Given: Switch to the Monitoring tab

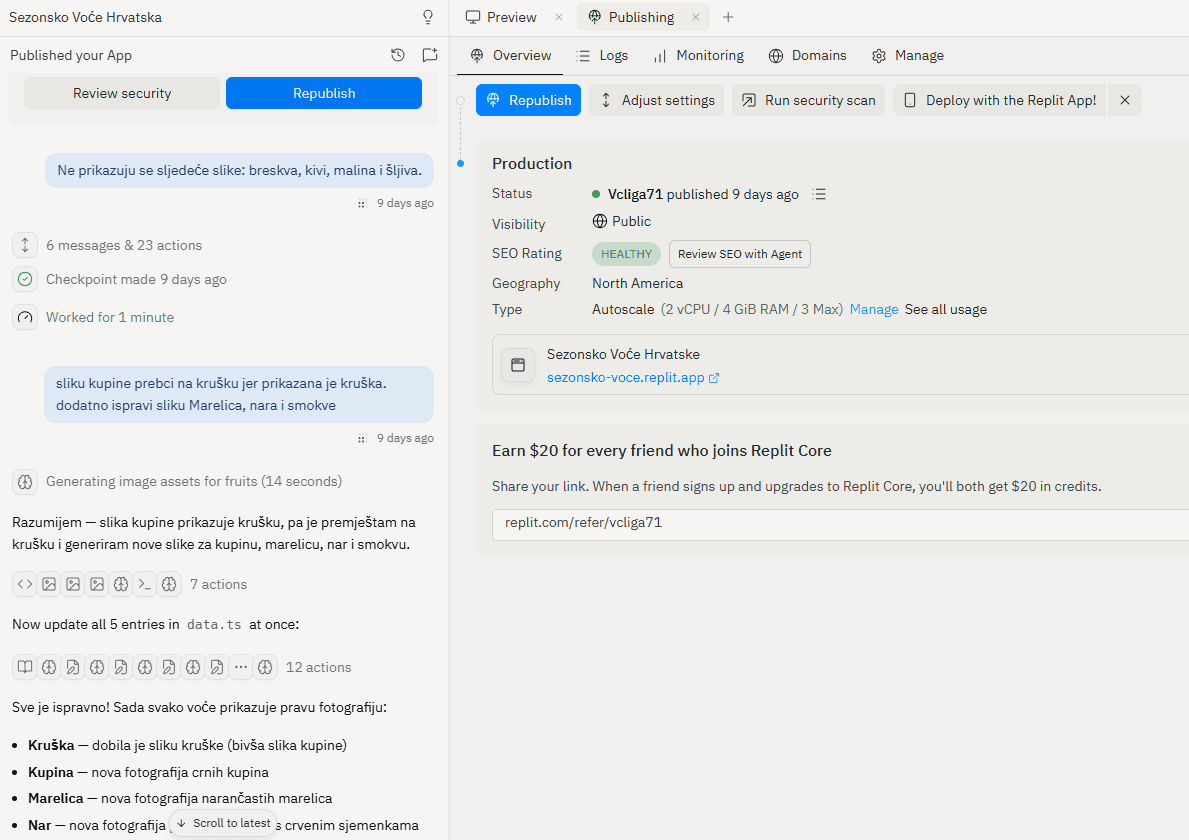Looking at the screenshot, I should [x=698, y=55].
